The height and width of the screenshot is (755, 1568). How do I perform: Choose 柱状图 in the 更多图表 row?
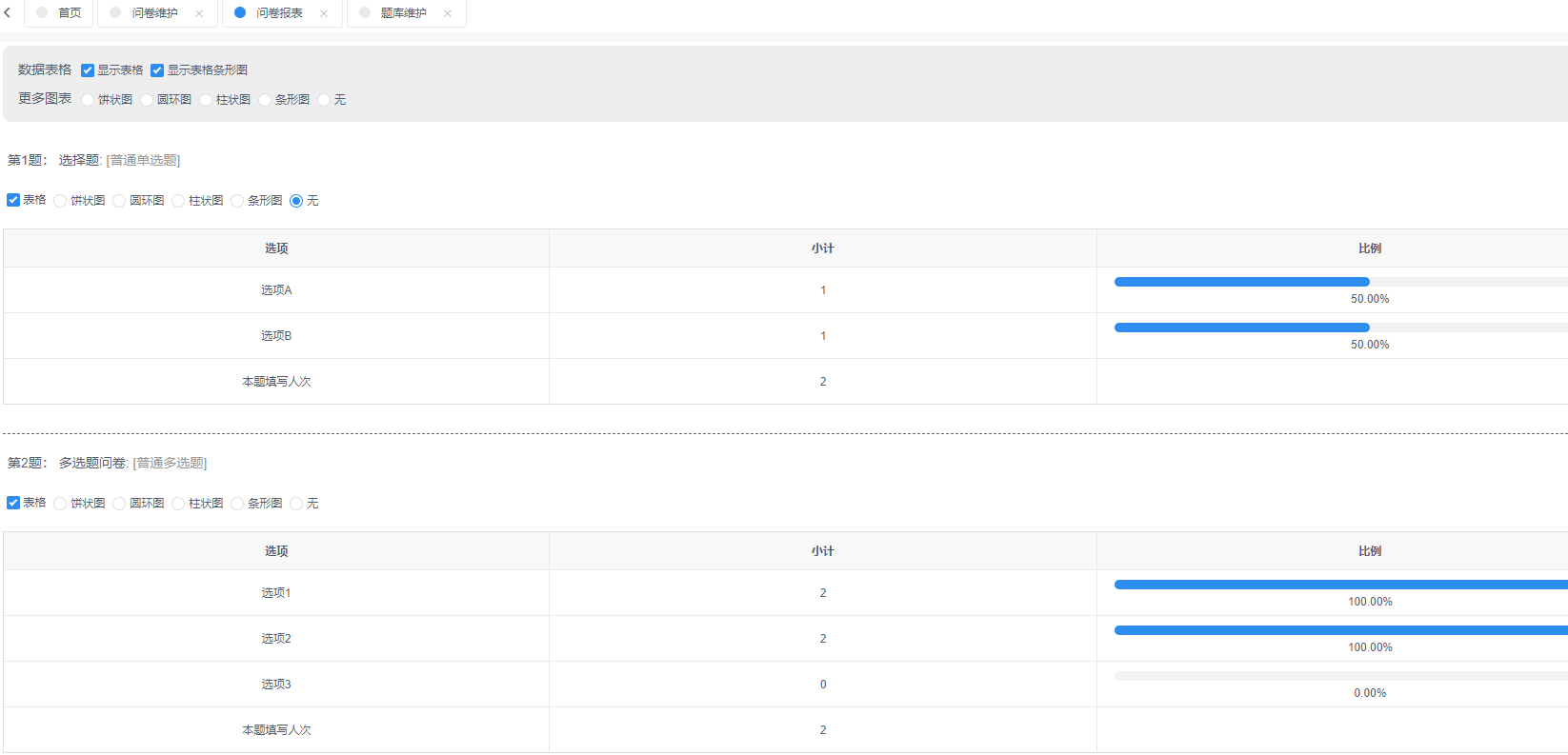[x=207, y=100]
